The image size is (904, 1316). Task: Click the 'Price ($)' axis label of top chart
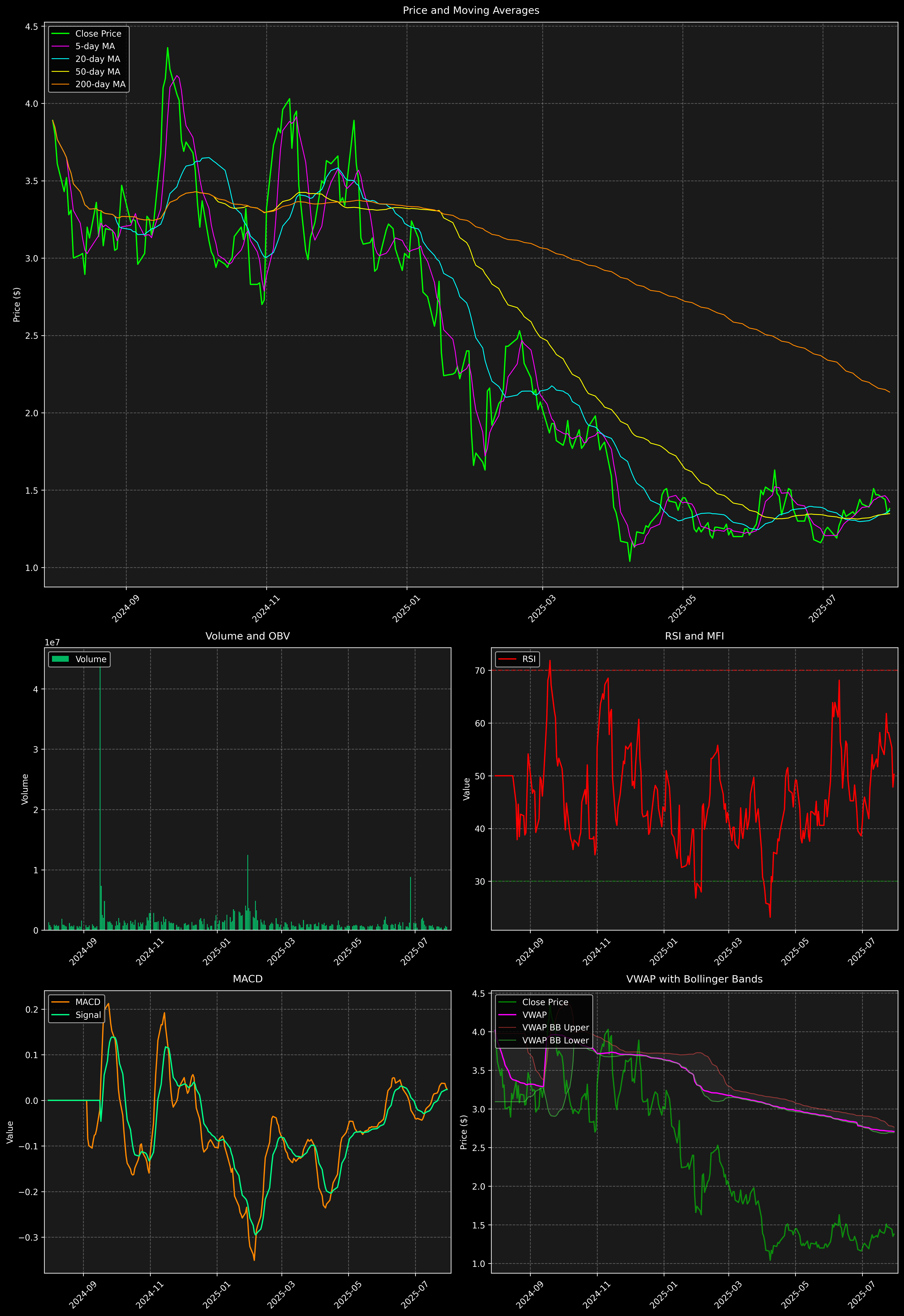click(x=17, y=305)
